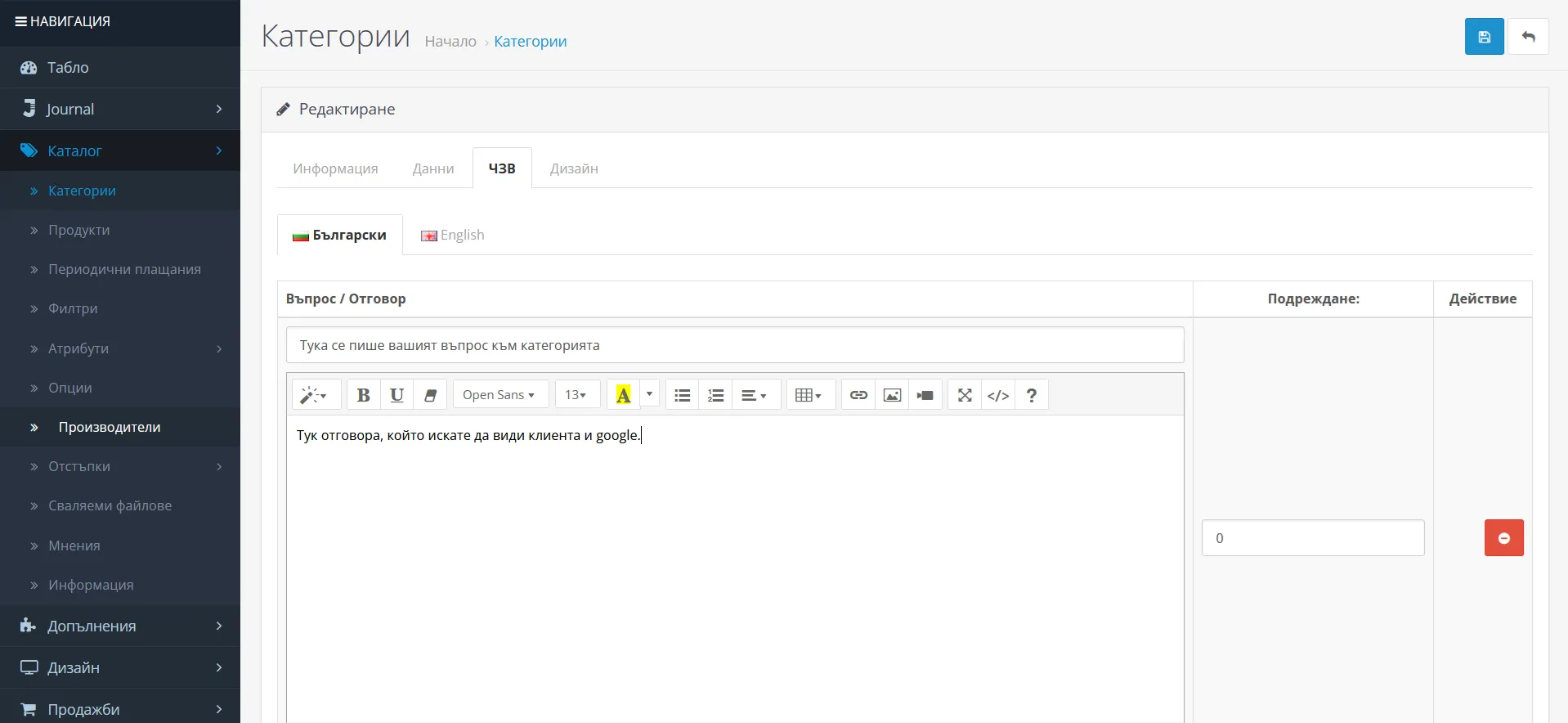The width and height of the screenshot is (1568, 723).
Task: Switch to the Дизайн tab
Action: pos(574,168)
